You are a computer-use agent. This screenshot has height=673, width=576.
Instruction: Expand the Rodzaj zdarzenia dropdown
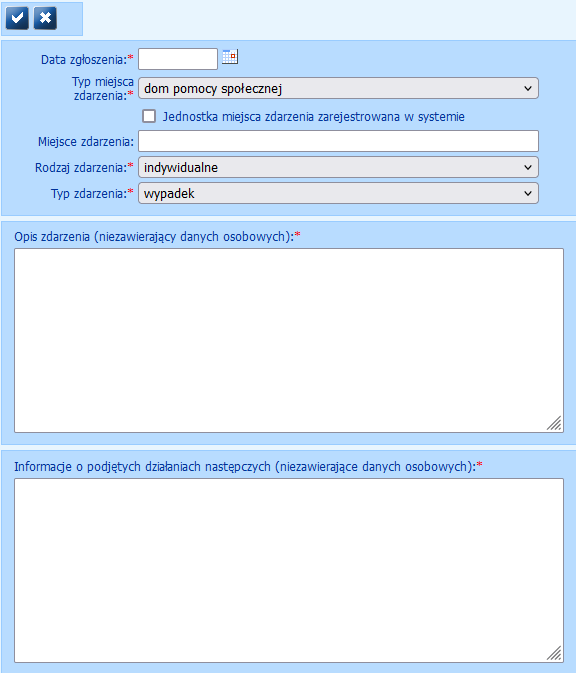[x=338, y=167]
